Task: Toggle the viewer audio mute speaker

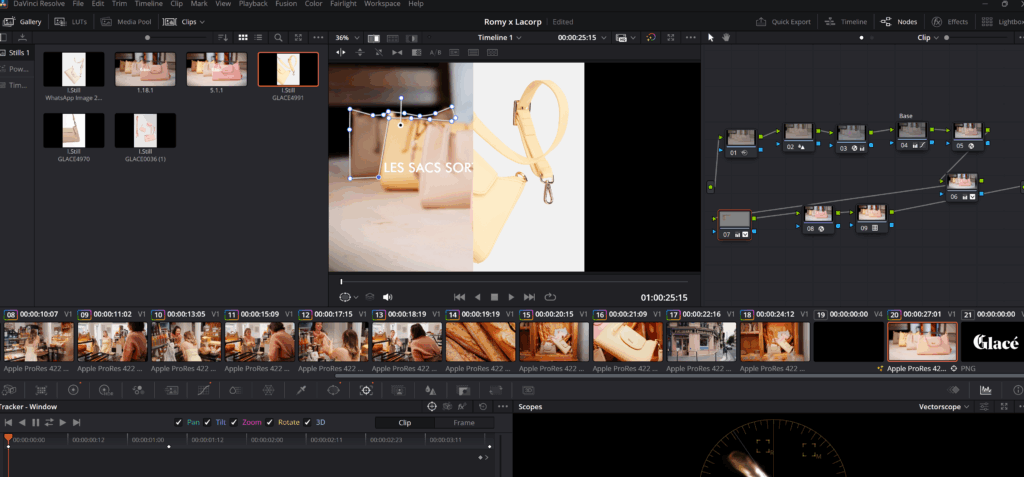Action: click(x=387, y=297)
